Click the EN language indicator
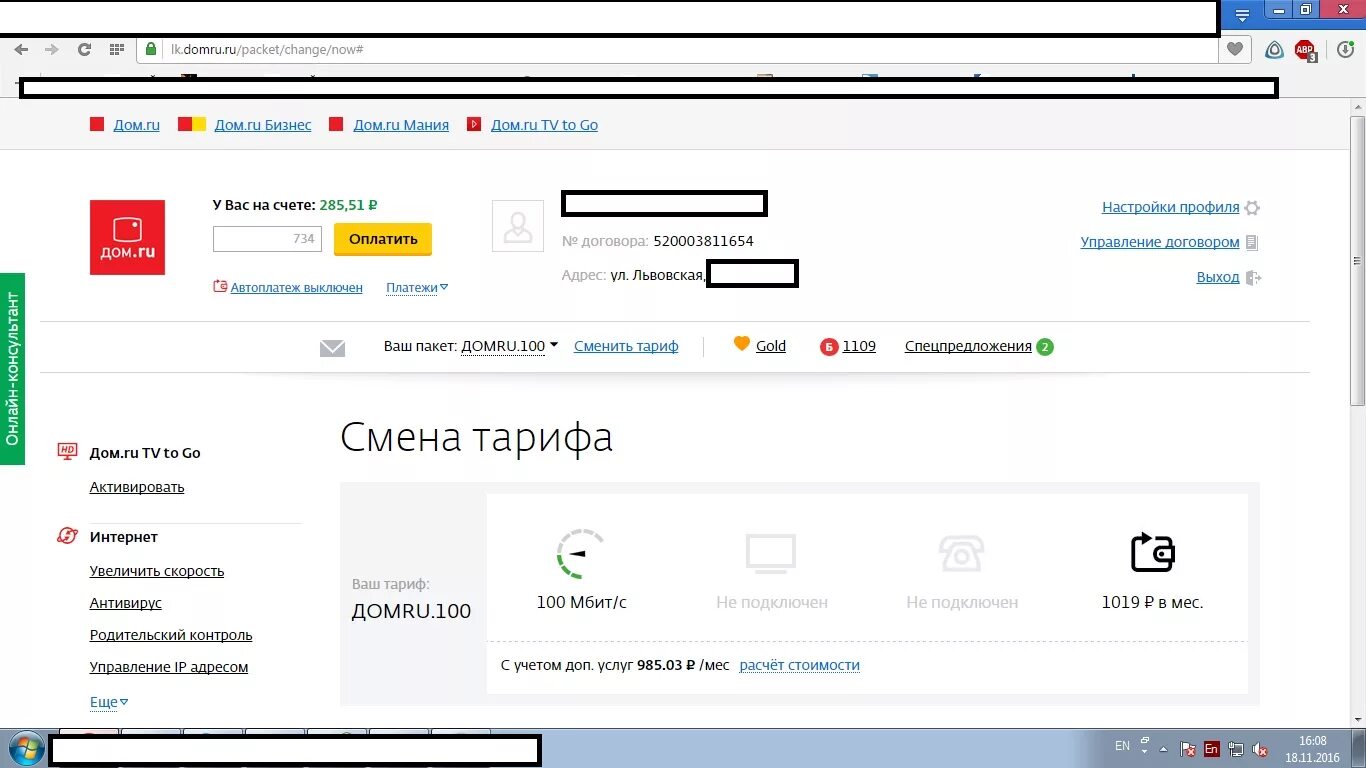The width and height of the screenshot is (1366, 768). [1122, 746]
